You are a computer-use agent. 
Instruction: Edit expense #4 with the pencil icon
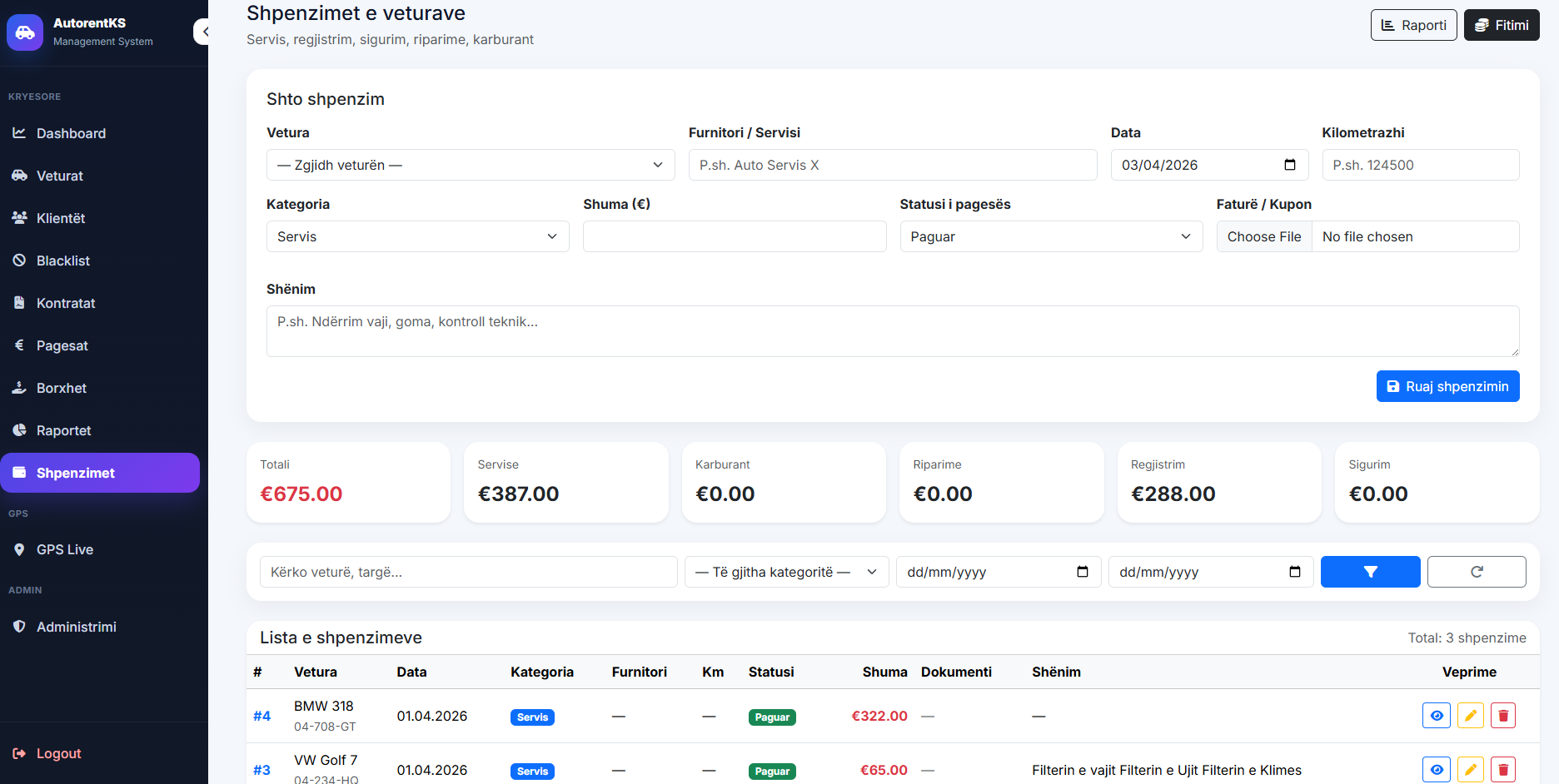[x=1471, y=716]
